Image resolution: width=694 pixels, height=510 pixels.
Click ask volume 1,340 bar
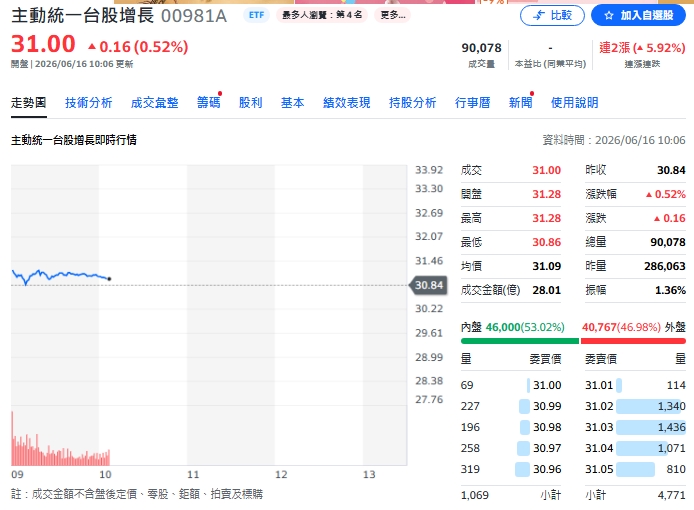coord(651,406)
